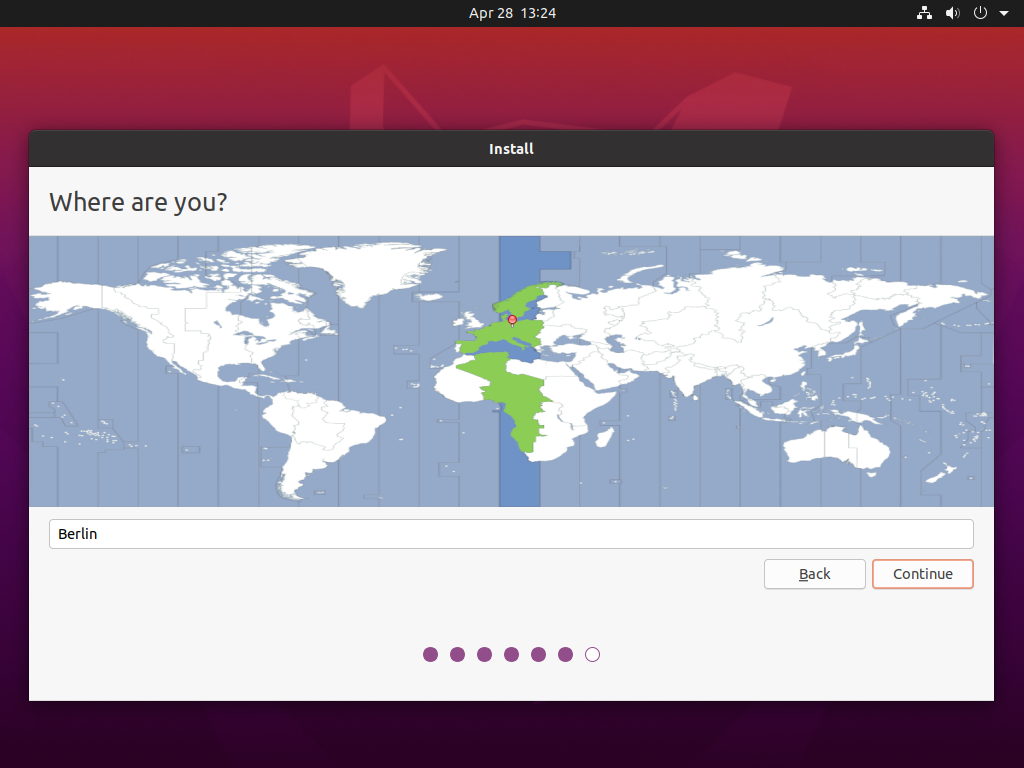Image resolution: width=1024 pixels, height=768 pixels.
Task: Click Madagascar island on the map
Action: click(x=603, y=437)
